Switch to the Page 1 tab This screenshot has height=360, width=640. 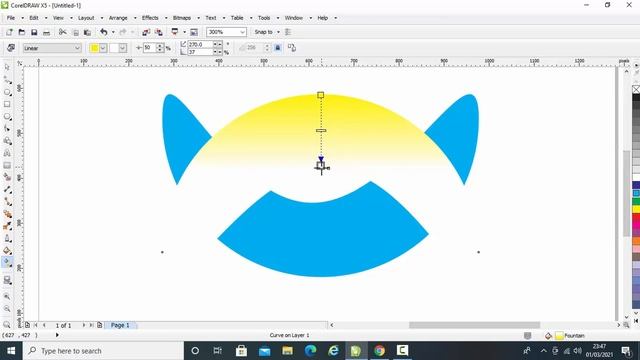[x=120, y=325]
